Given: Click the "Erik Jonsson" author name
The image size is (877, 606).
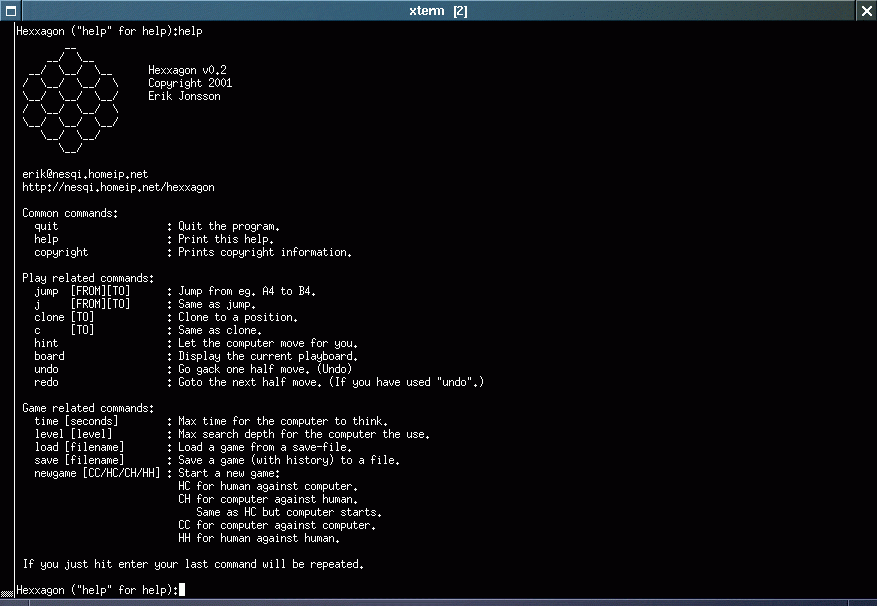Looking at the screenshot, I should coord(184,96).
